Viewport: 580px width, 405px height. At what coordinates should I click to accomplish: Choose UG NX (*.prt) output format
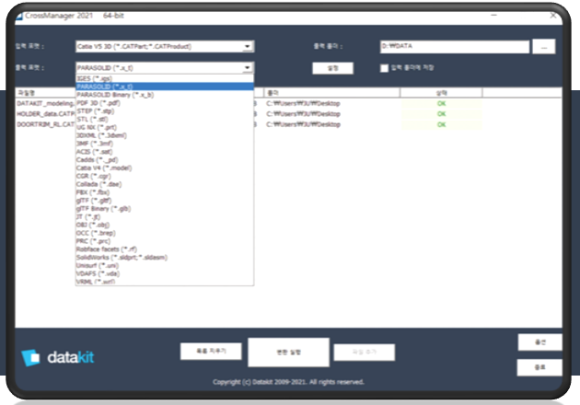click(165, 127)
